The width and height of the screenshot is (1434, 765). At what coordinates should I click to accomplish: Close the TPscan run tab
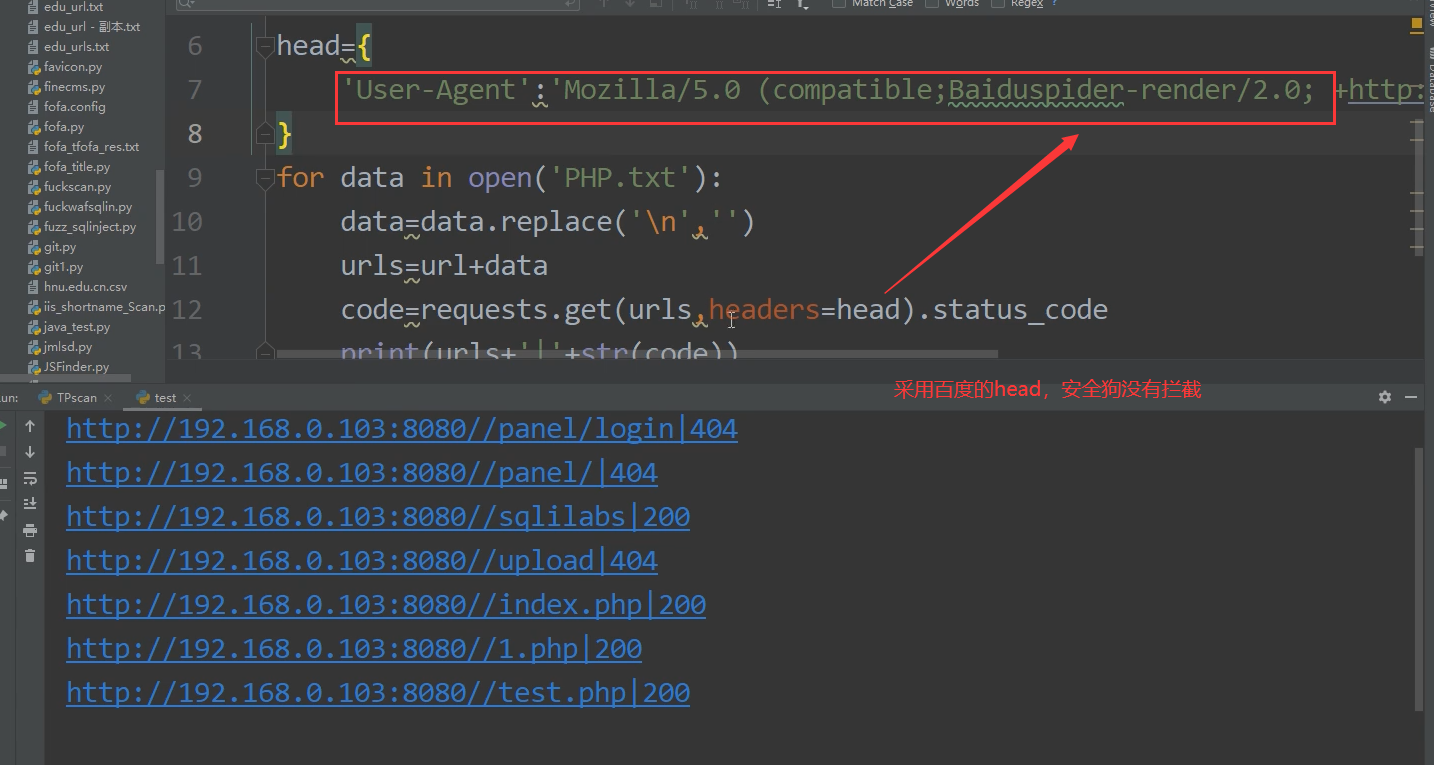coord(108,398)
